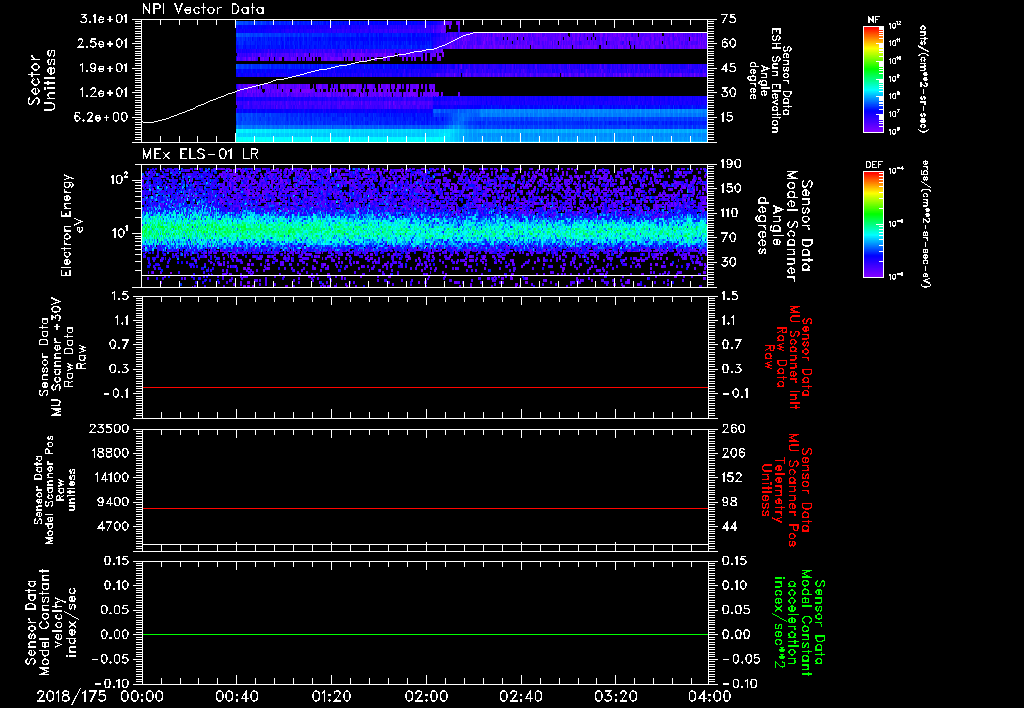
Task: Select the 02:00 time axis label
Action: click(x=426, y=695)
